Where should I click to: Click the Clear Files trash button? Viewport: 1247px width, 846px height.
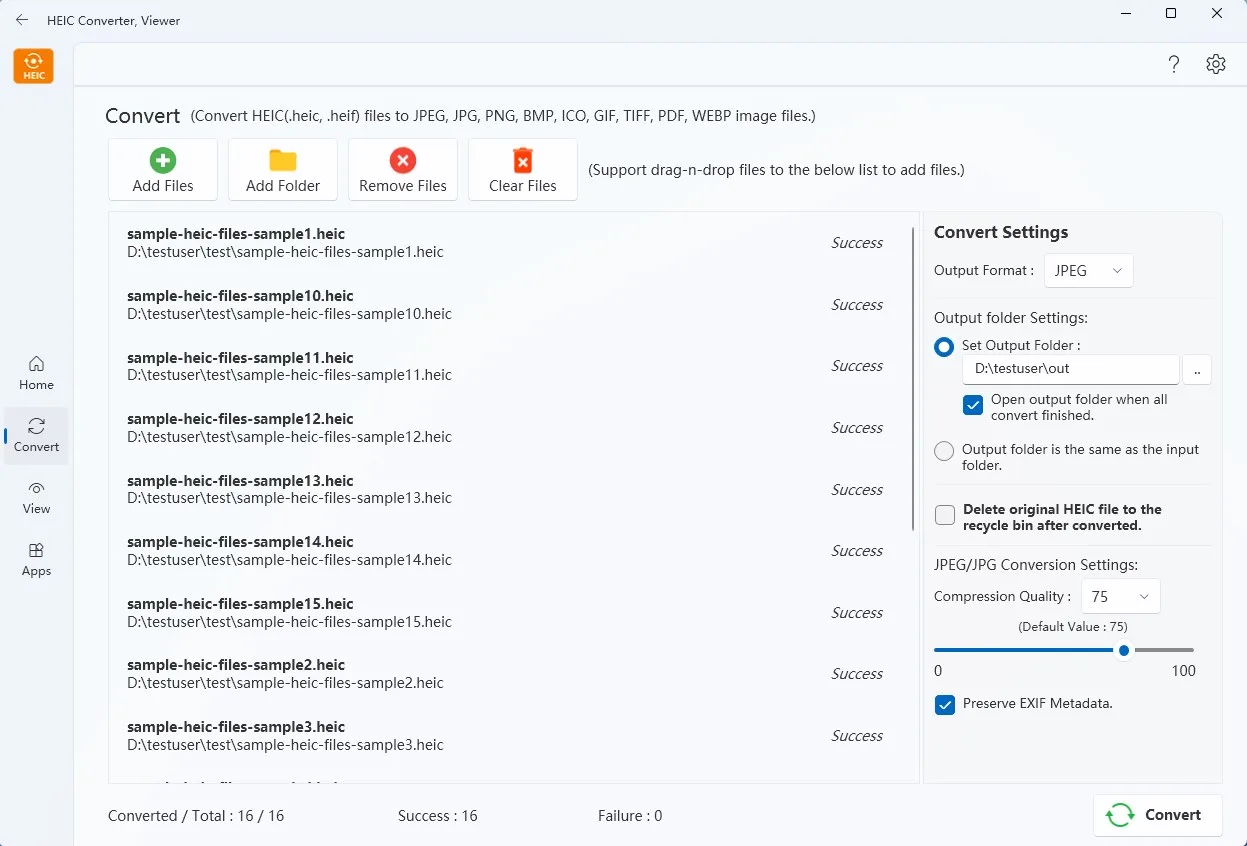click(523, 170)
